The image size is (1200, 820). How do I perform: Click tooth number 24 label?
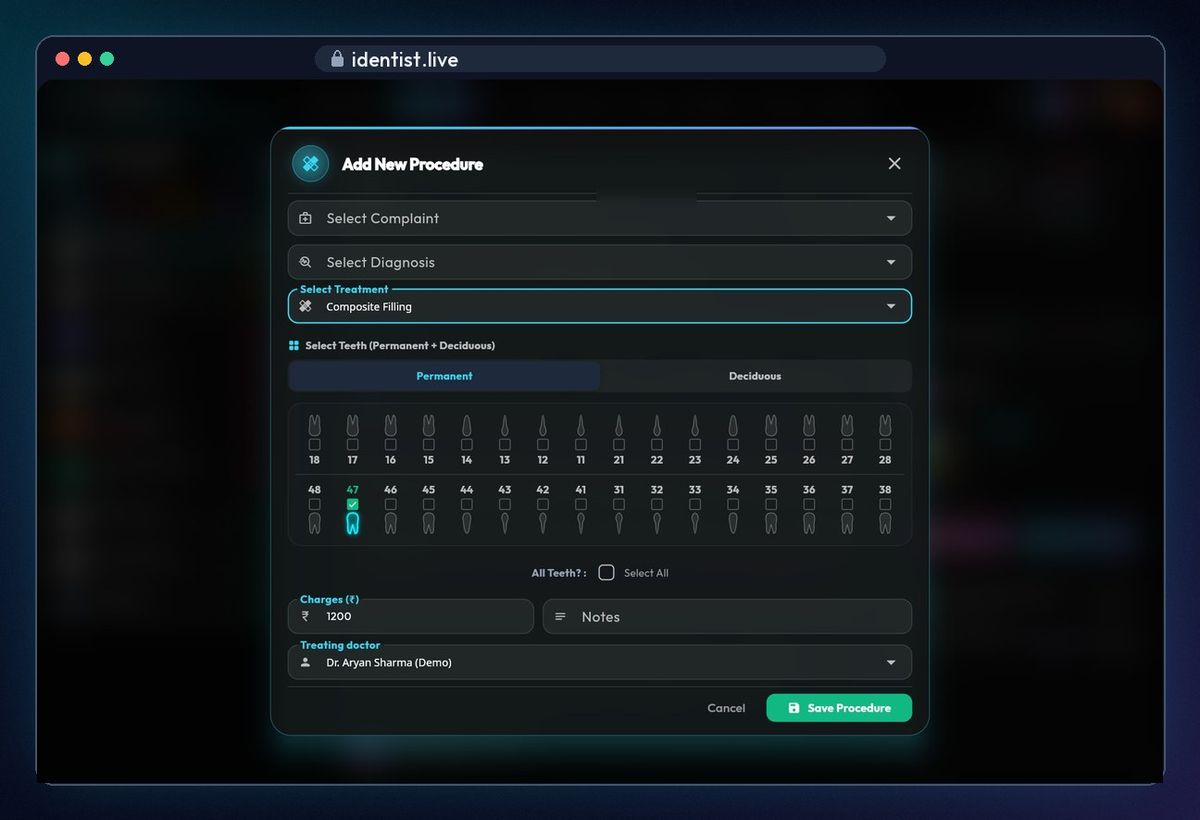click(733, 460)
